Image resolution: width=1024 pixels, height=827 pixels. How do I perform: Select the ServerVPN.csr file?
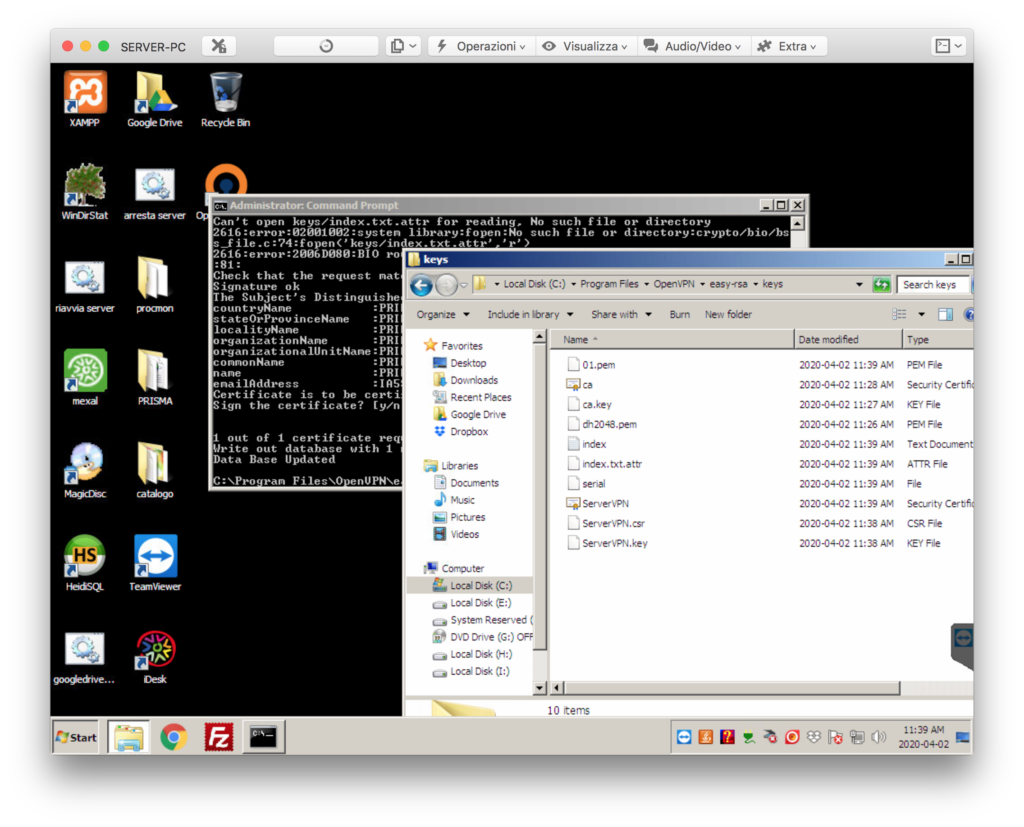click(605, 523)
